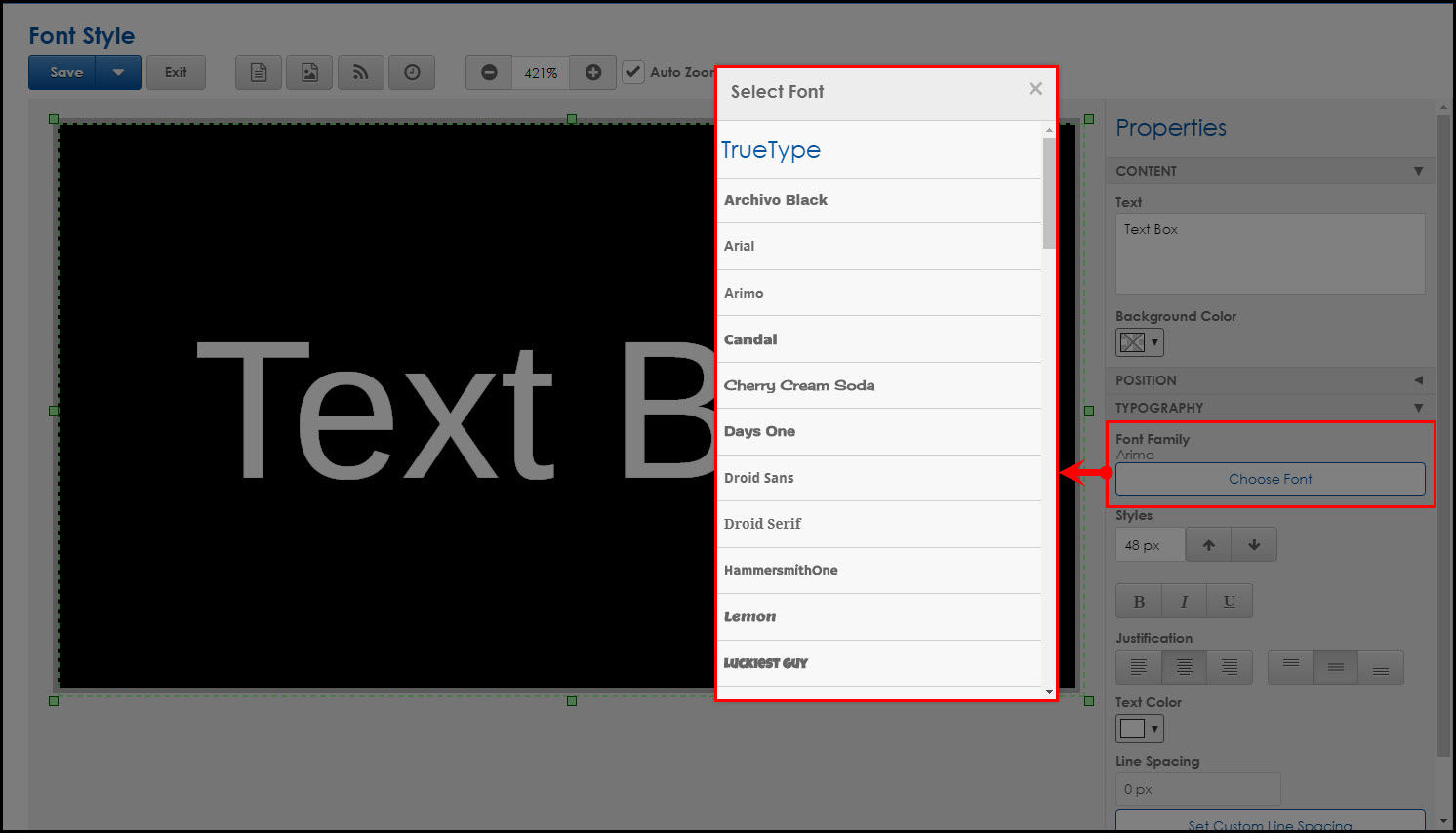Zoom in with the plus icon
The width and height of the screenshot is (1456, 833).
point(592,71)
